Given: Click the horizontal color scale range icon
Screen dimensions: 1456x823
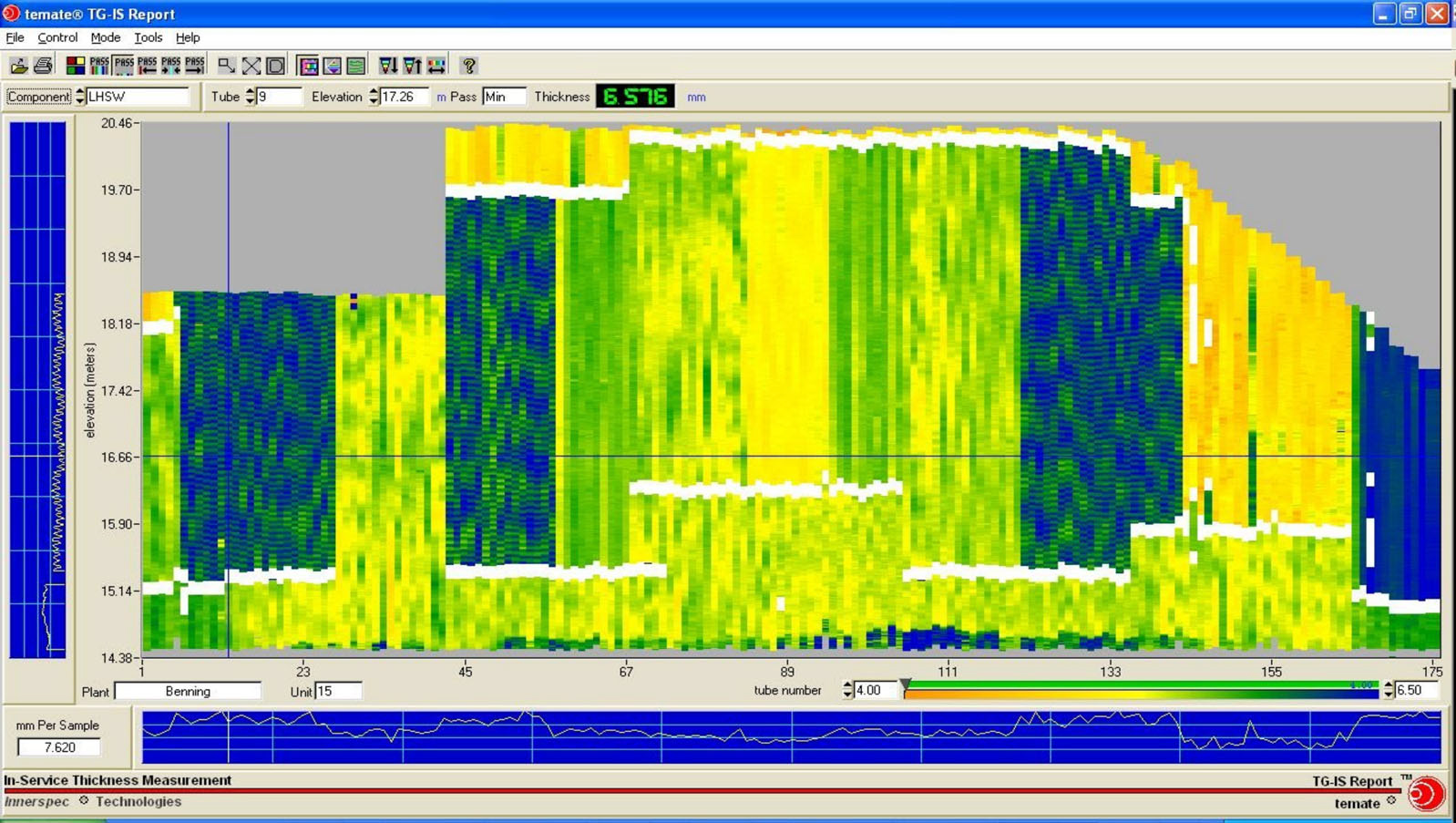Looking at the screenshot, I should pos(436,66).
